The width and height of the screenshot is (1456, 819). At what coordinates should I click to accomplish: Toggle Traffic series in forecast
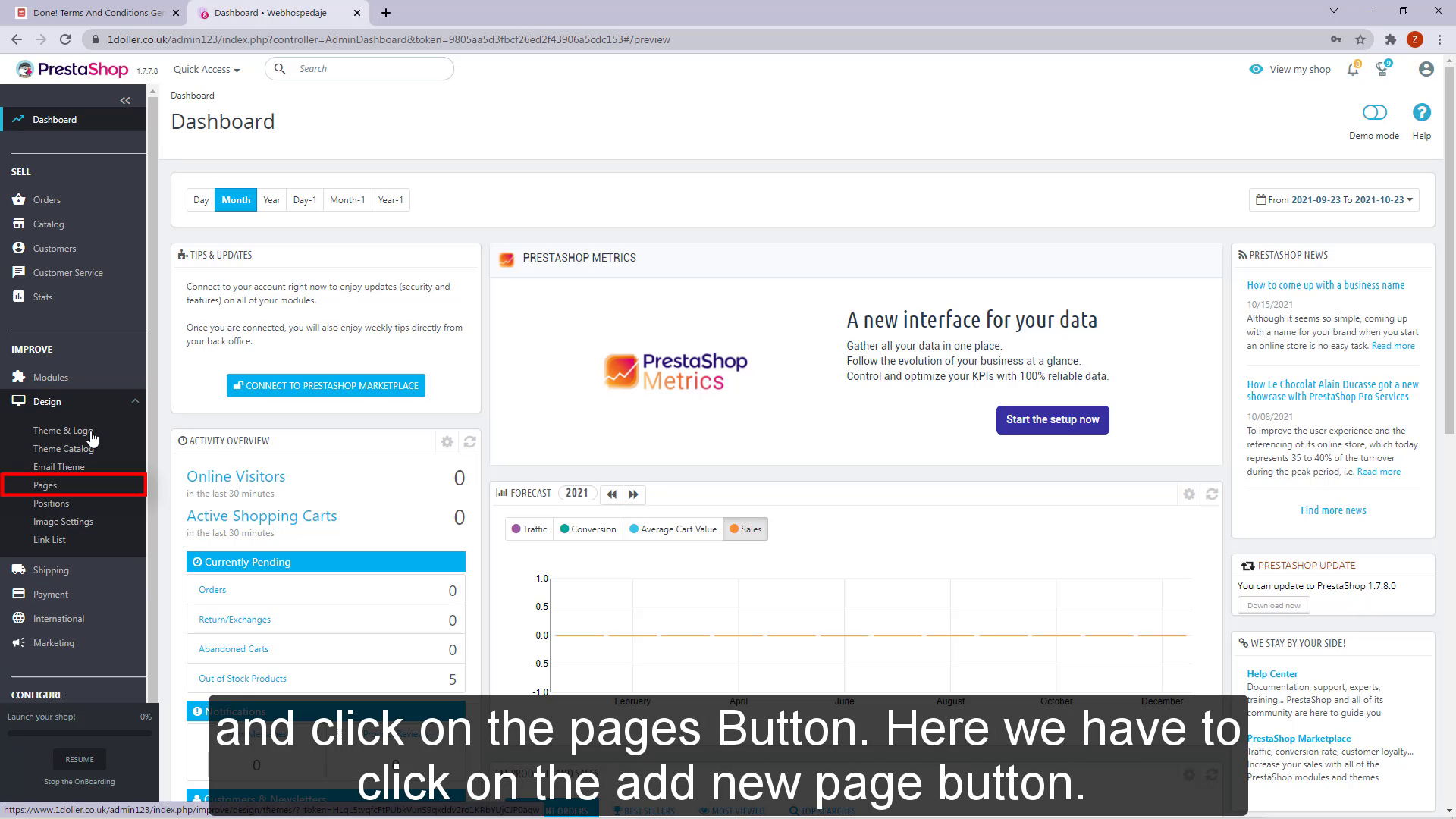tap(529, 529)
